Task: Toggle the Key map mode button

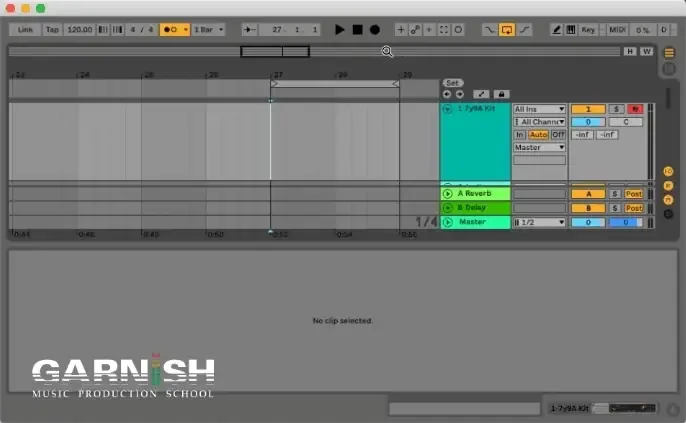Action: click(x=588, y=30)
